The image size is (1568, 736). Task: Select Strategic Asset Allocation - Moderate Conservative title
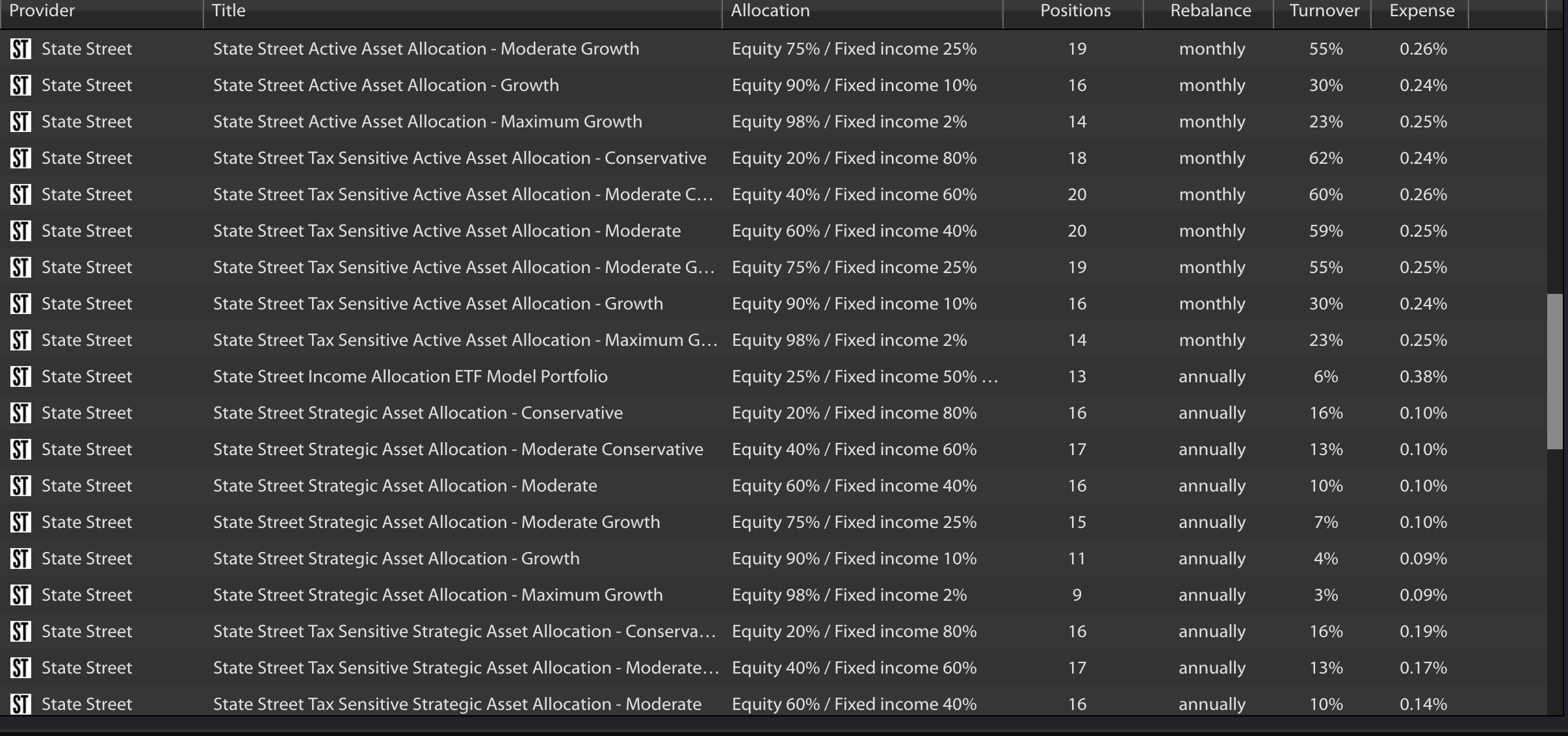tap(458, 449)
